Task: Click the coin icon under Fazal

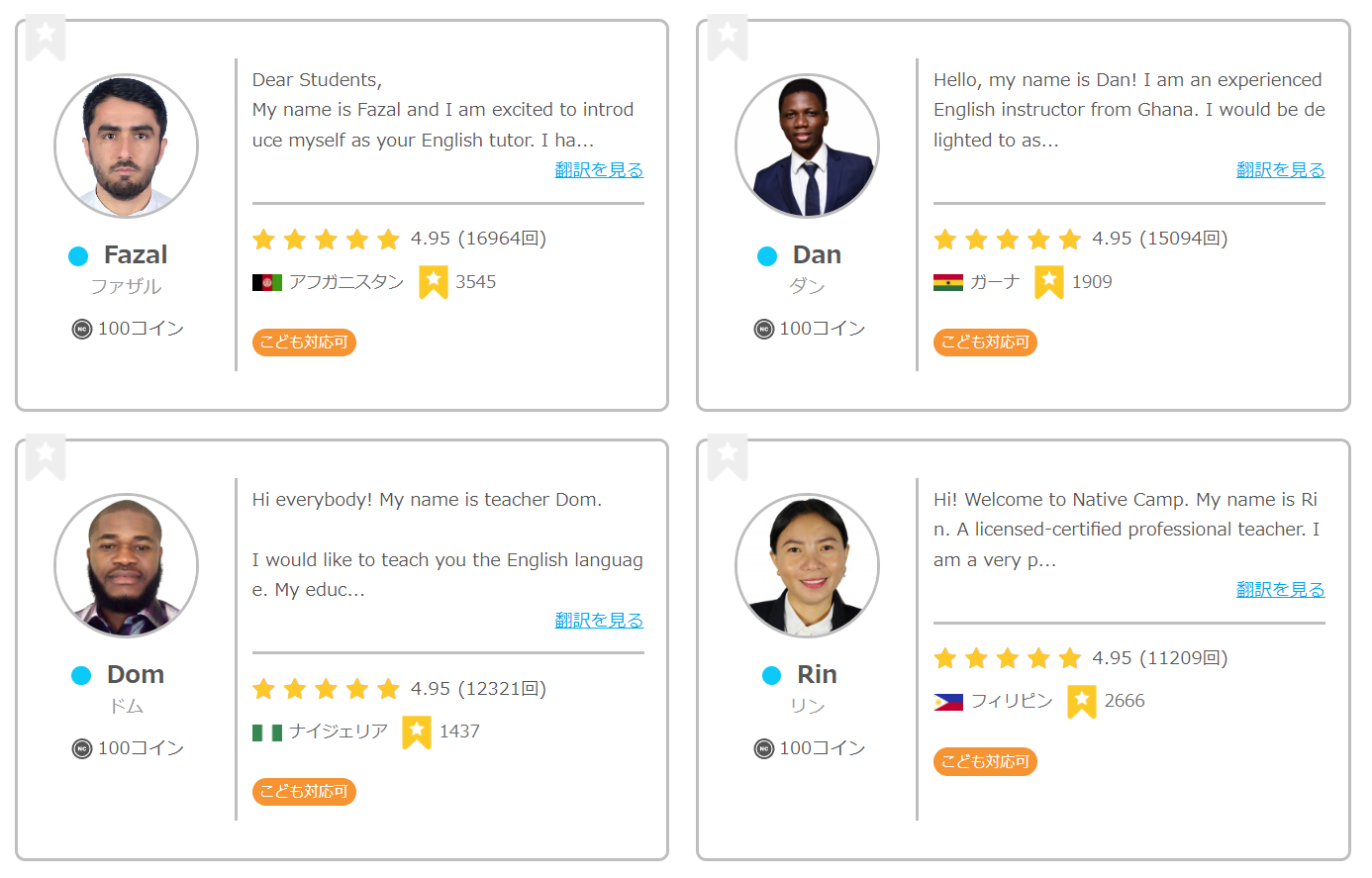Action: pyautogui.click(x=82, y=329)
